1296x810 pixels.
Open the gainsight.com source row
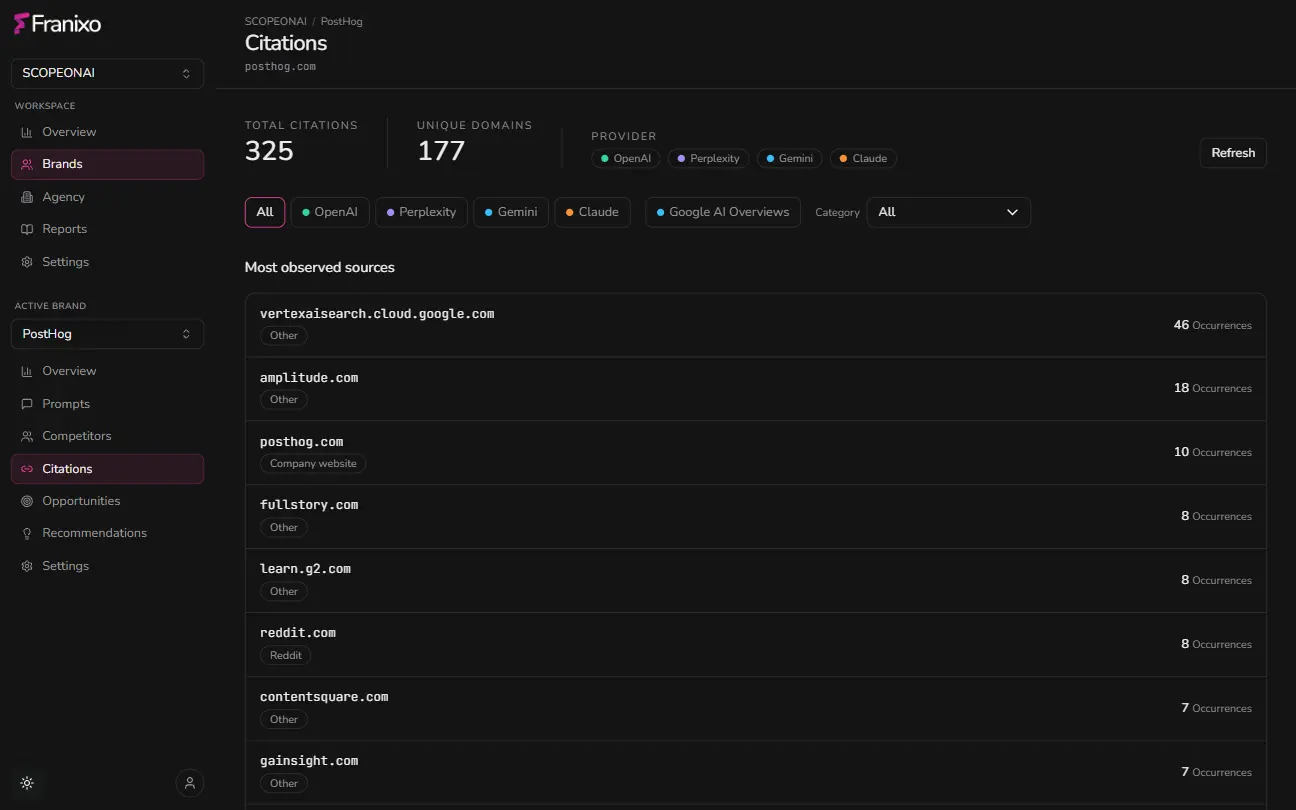point(756,772)
